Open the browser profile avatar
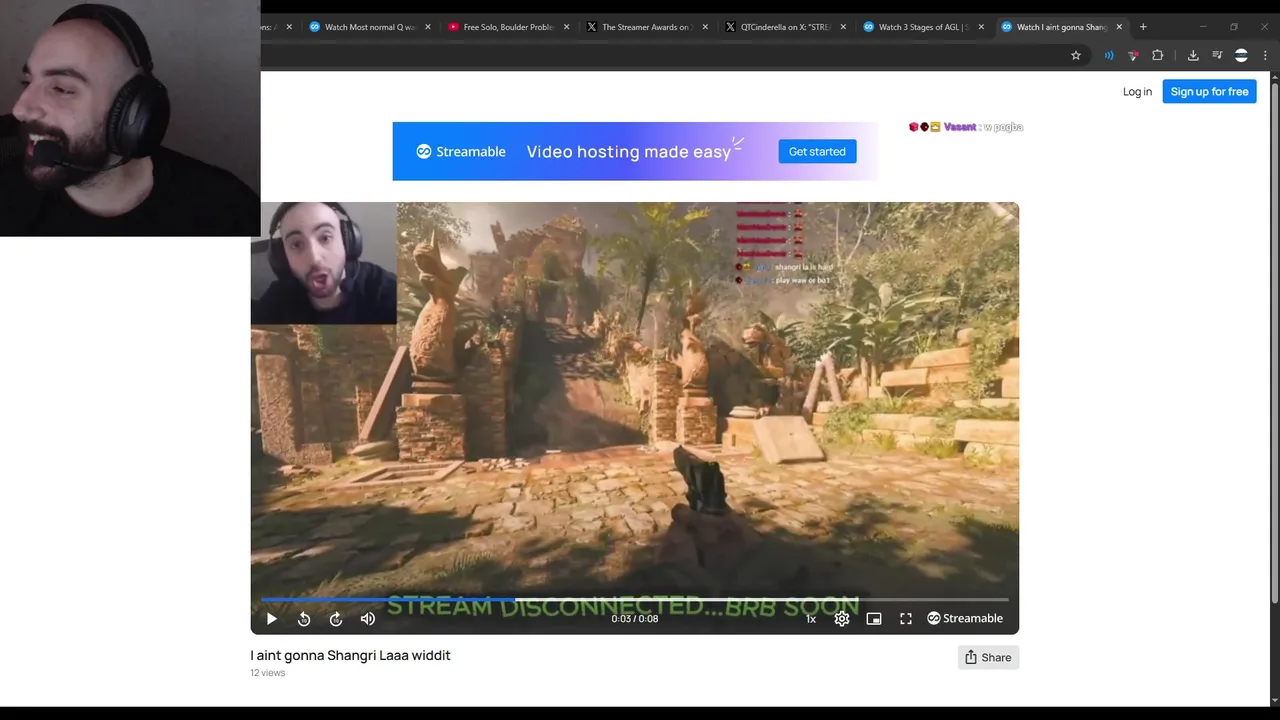Viewport: 1280px width, 720px height. coord(1241,56)
